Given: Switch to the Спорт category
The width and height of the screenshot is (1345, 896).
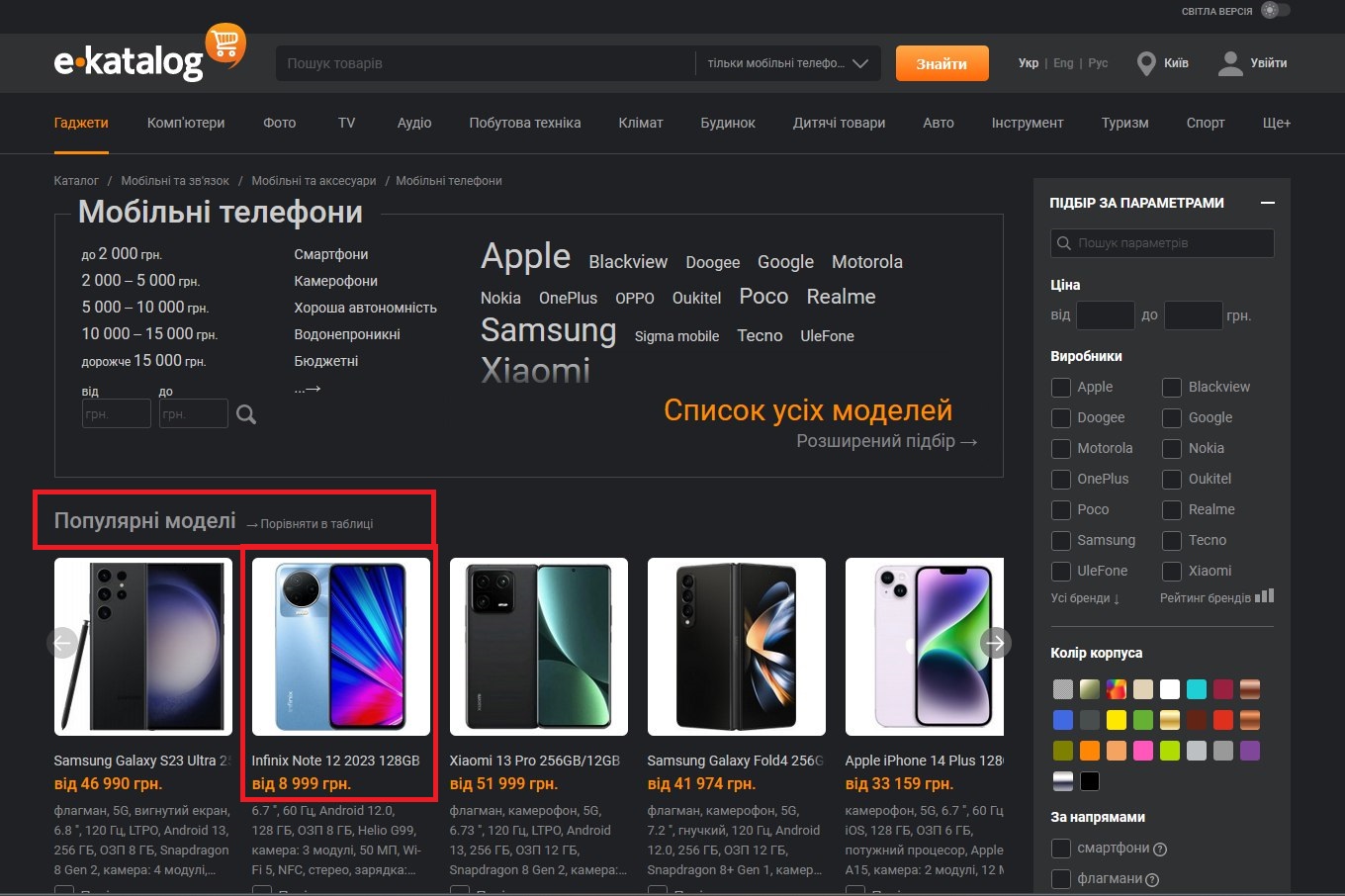Looking at the screenshot, I should [1206, 123].
